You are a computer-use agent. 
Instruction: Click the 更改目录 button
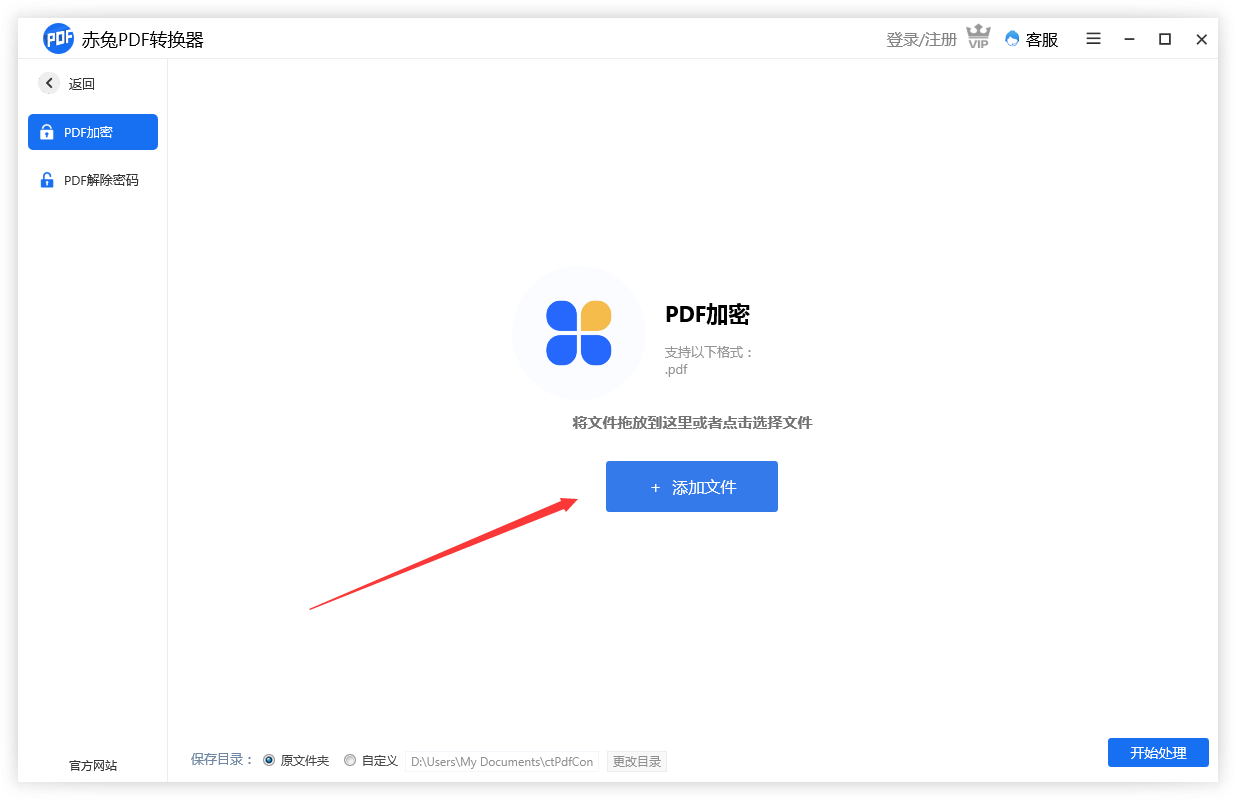pyautogui.click(x=637, y=762)
